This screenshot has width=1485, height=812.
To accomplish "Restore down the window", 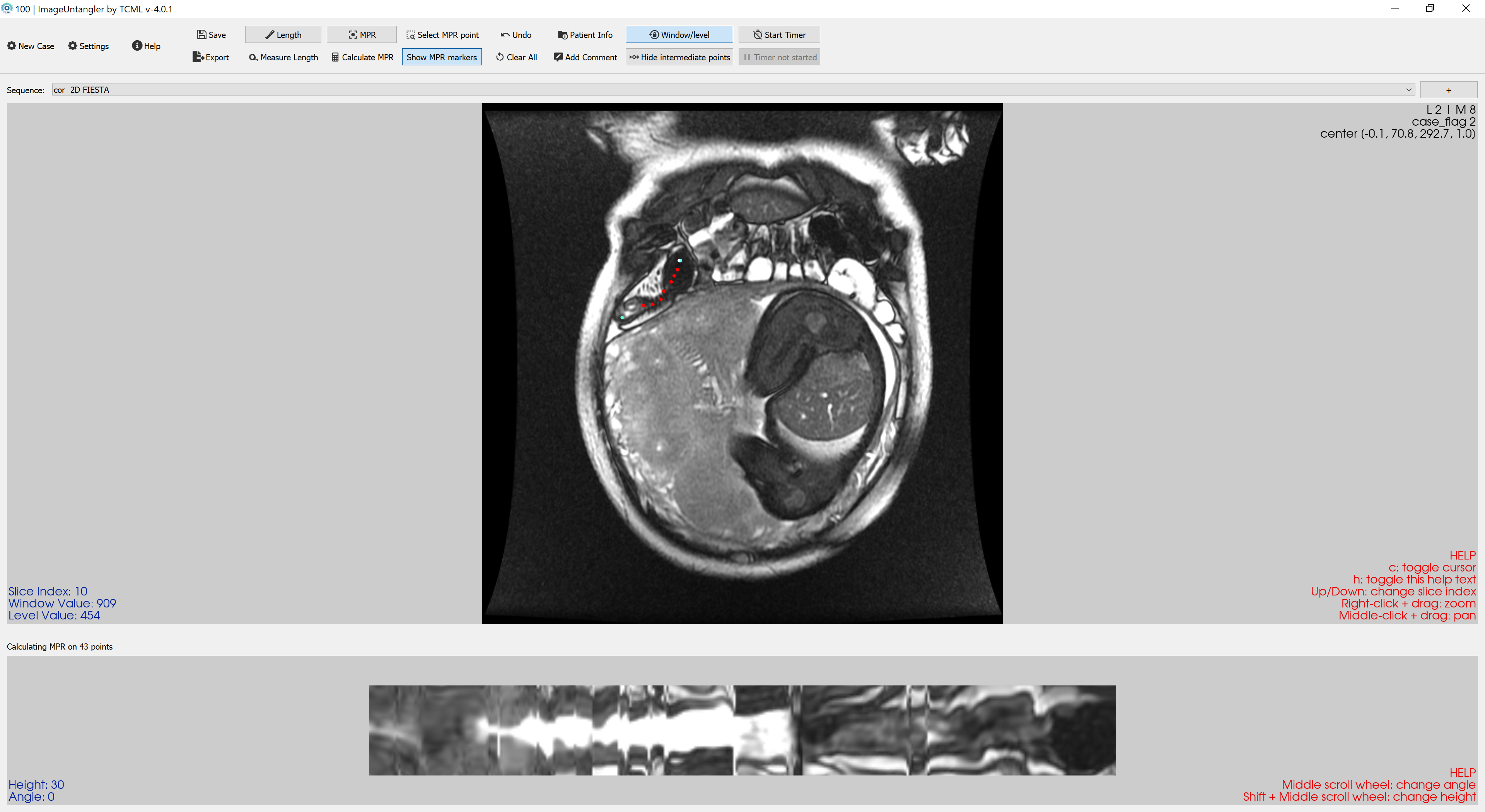I will (1430, 9).
